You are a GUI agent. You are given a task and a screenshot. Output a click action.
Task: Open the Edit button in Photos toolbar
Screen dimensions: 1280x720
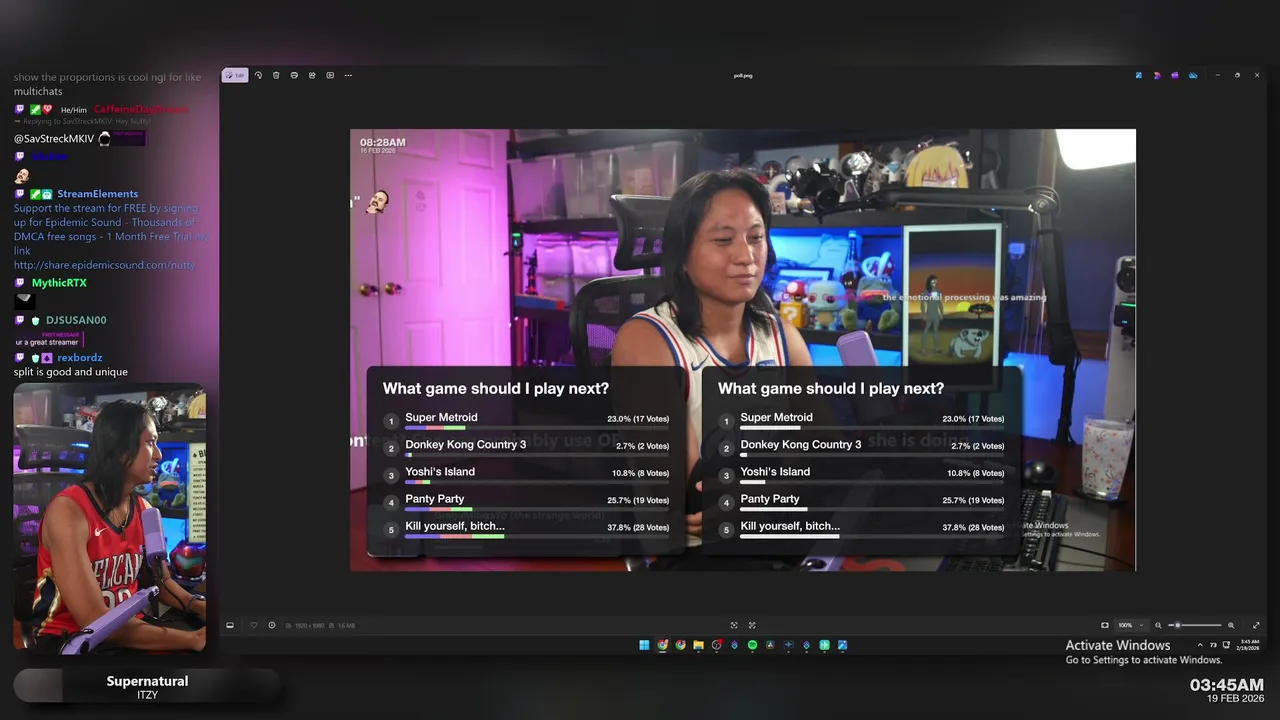(234, 75)
